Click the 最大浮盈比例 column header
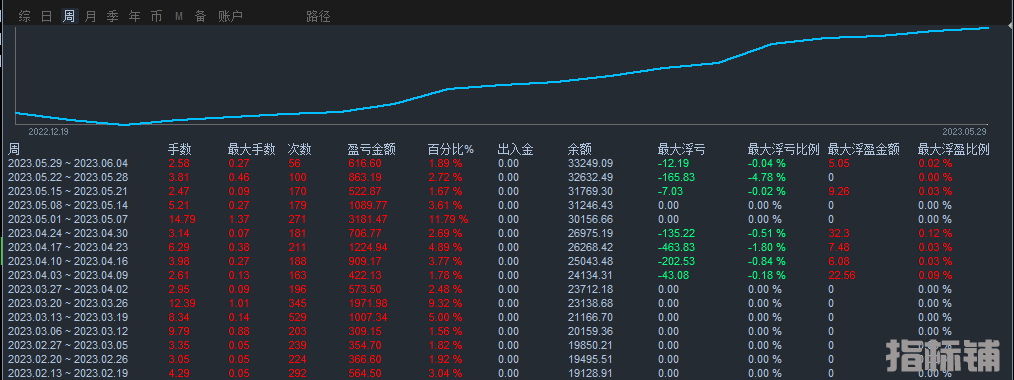Viewport: 1014px width, 380px height. (954, 149)
